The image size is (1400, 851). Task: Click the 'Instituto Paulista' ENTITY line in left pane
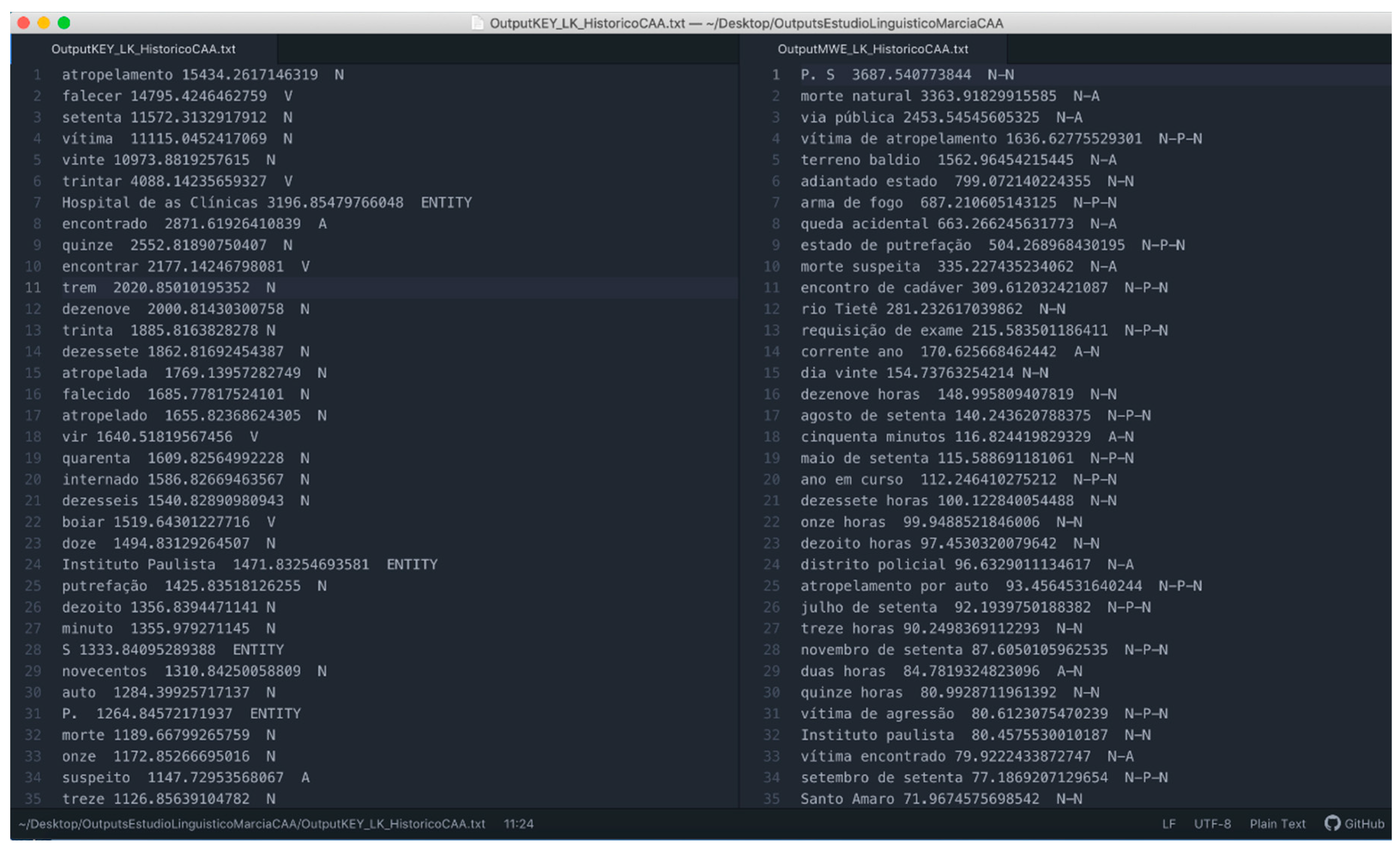pyautogui.click(x=139, y=564)
